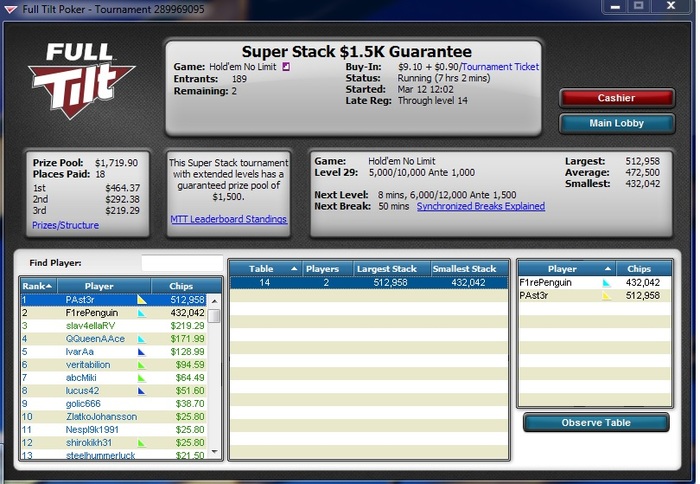Click the green flag icon in veritabilion row
This screenshot has width=700, height=484.
142,365
